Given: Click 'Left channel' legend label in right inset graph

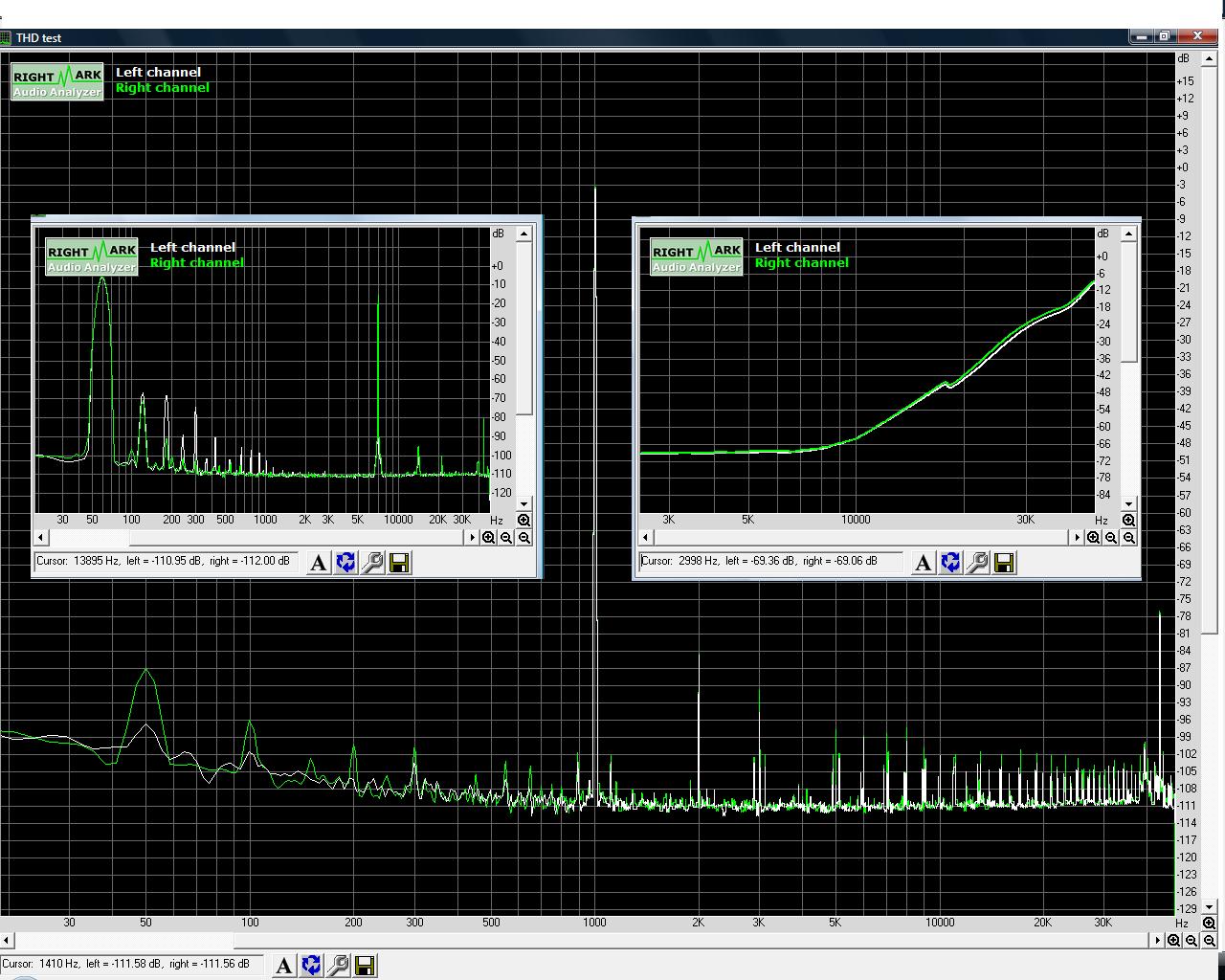Looking at the screenshot, I should (x=797, y=247).
